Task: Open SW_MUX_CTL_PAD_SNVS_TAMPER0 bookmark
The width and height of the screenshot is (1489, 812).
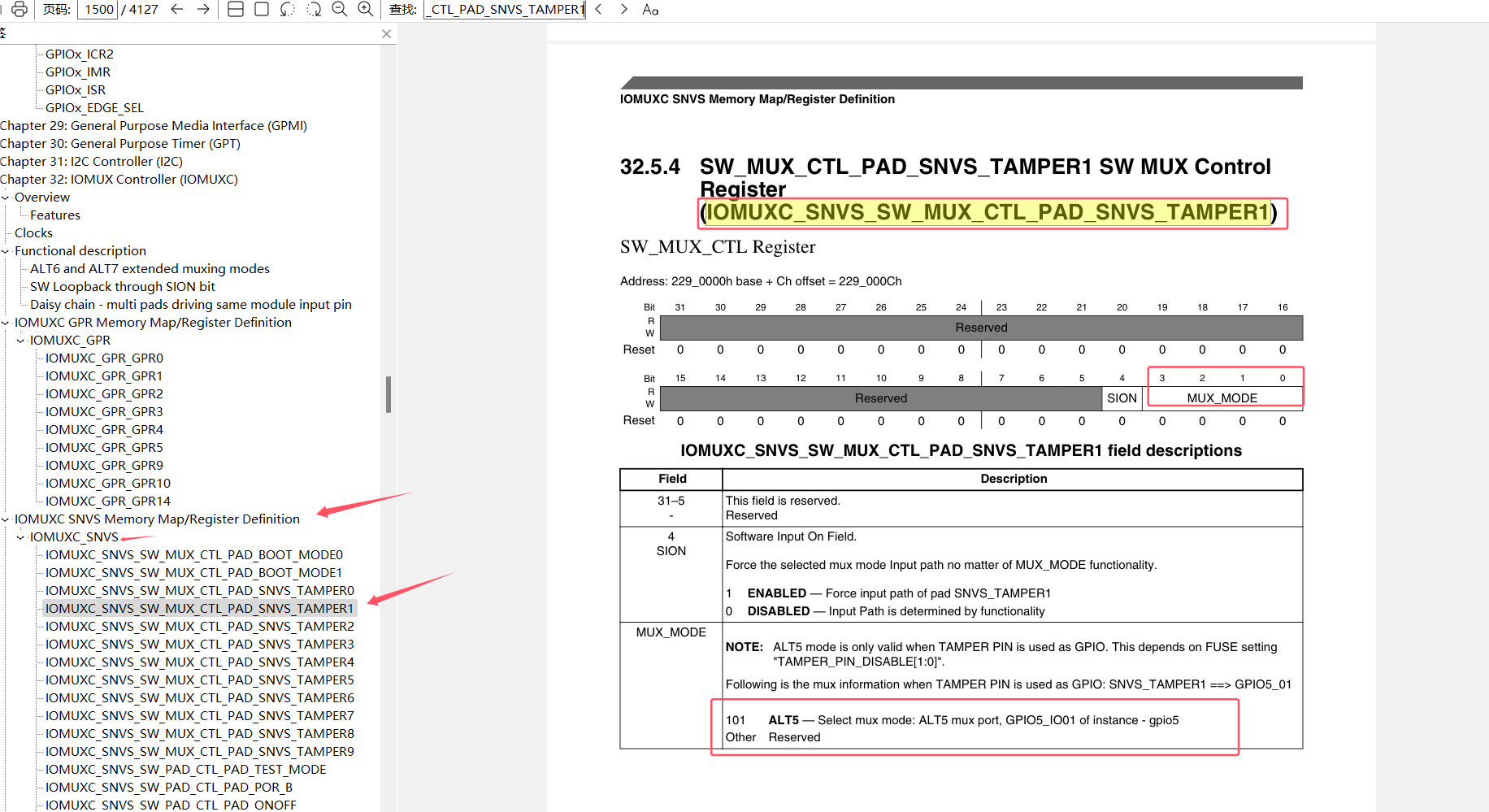Action: pyautogui.click(x=200, y=591)
